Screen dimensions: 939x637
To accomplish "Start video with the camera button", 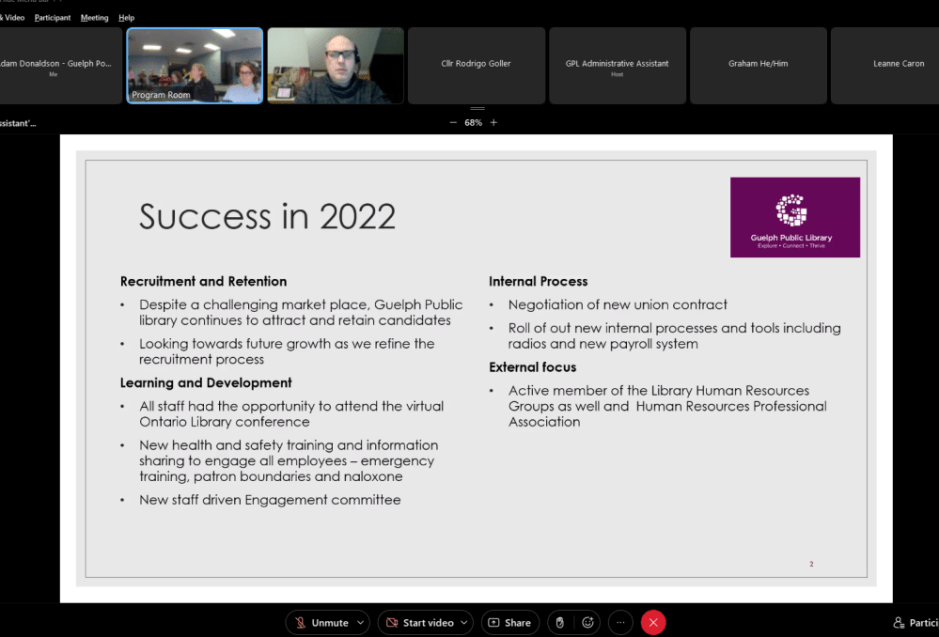I will click(x=419, y=623).
